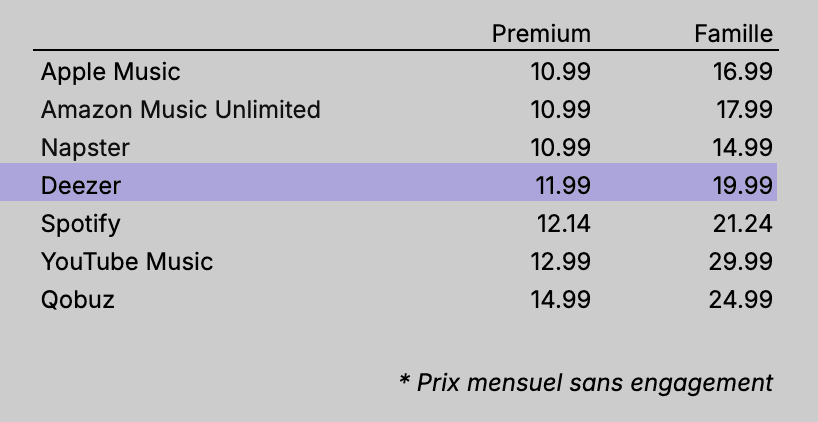Click the Famille column header
The width and height of the screenshot is (818, 422).
(733, 34)
